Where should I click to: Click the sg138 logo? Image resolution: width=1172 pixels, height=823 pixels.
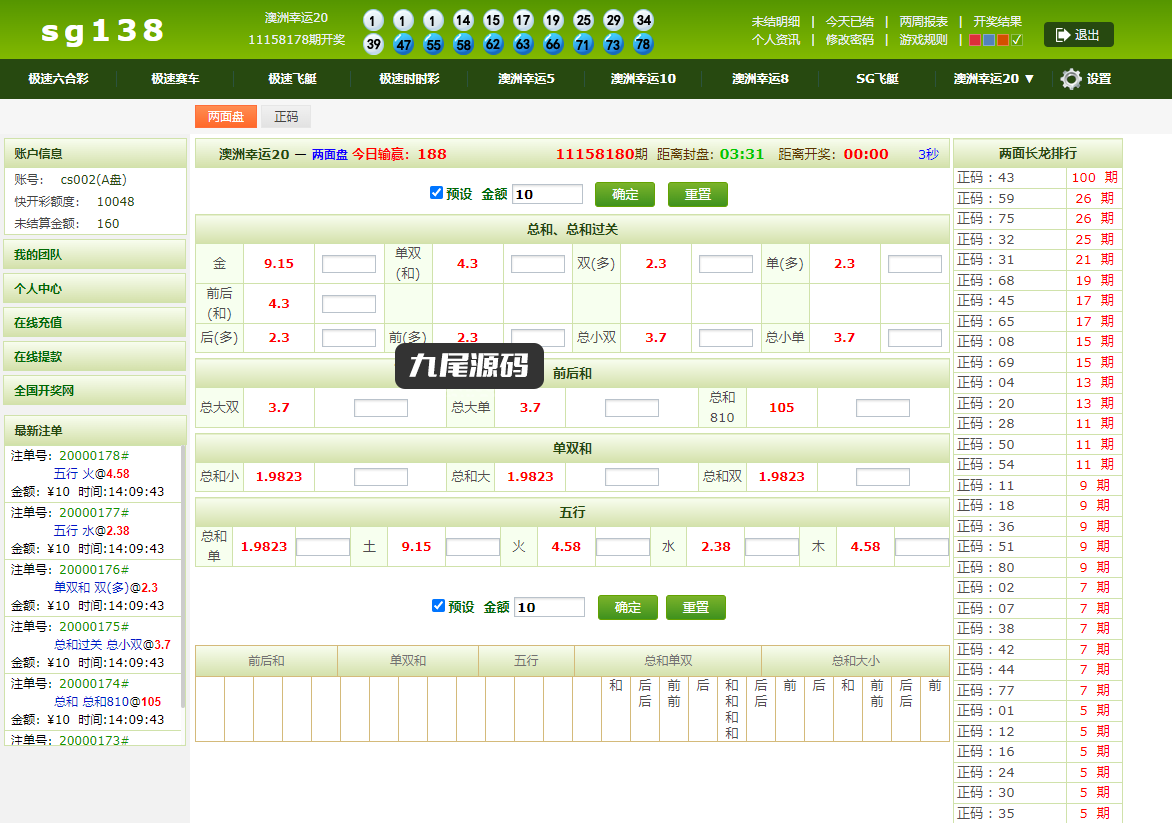tap(102, 31)
